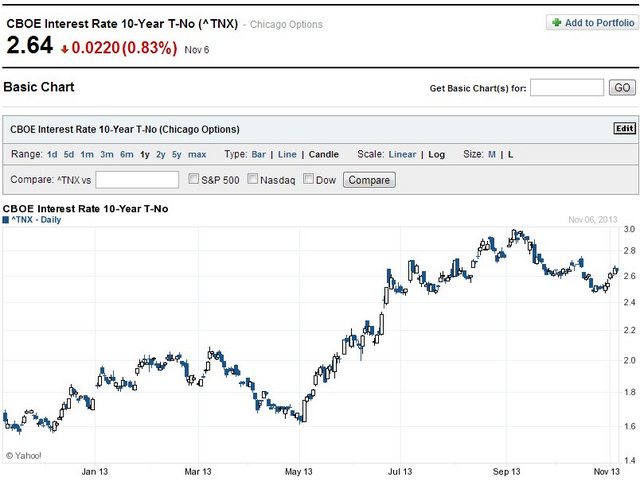
Task: Click the Basic Chart heading
Action: 39,87
